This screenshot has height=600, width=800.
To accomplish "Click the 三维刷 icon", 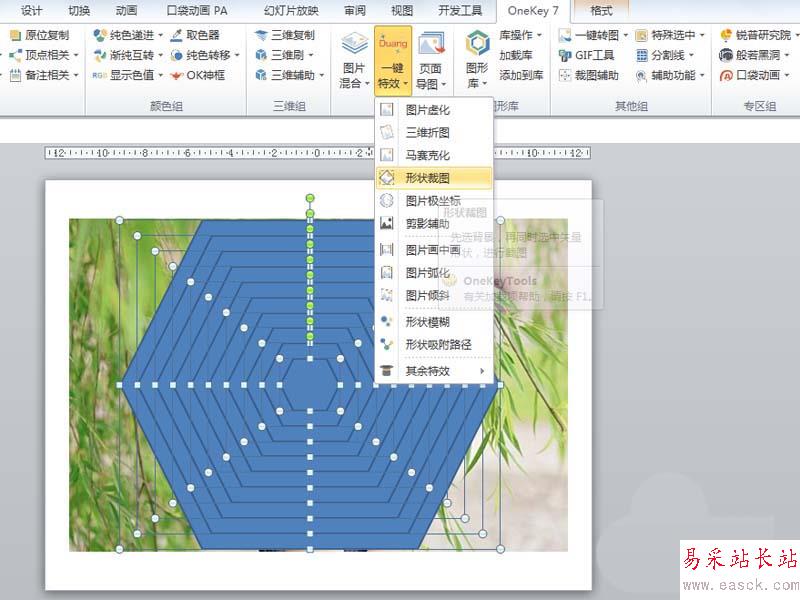I will [261, 55].
